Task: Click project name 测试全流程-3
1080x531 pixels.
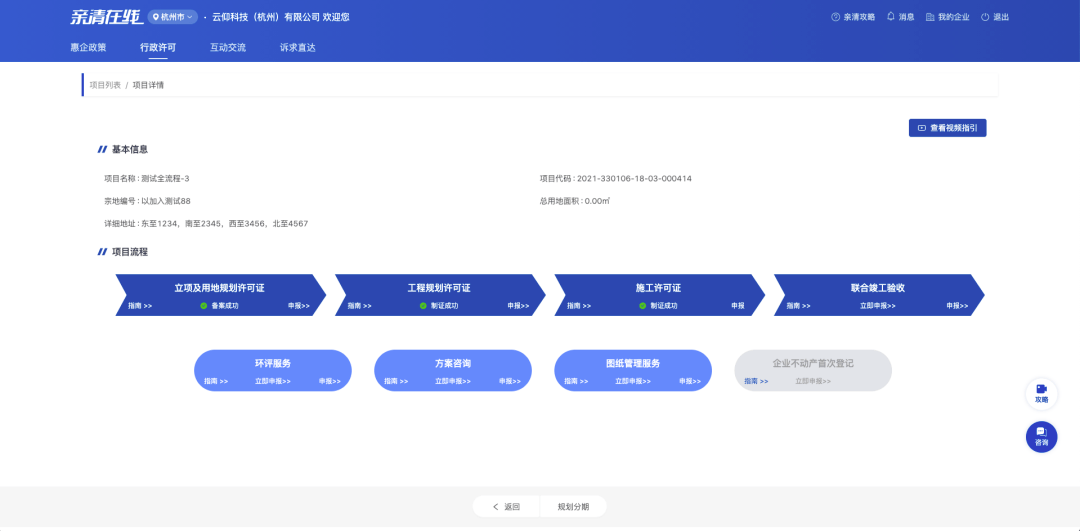Action: [x=165, y=178]
